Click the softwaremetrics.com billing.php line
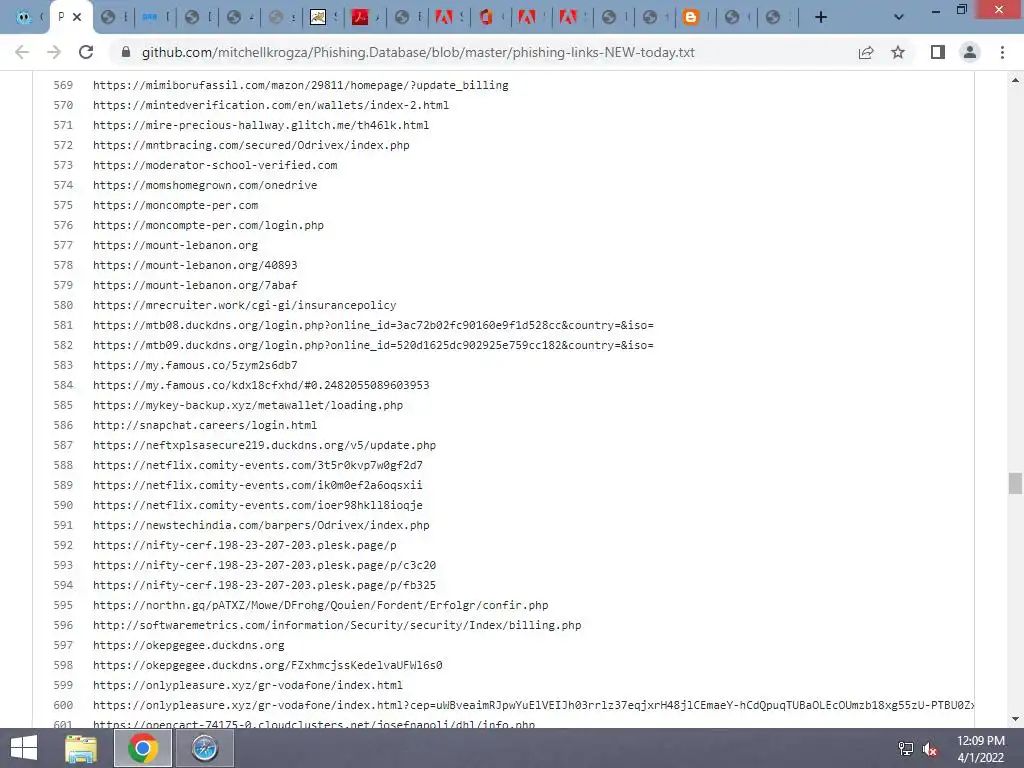Viewport: 1024px width, 768px height. [x=337, y=625]
